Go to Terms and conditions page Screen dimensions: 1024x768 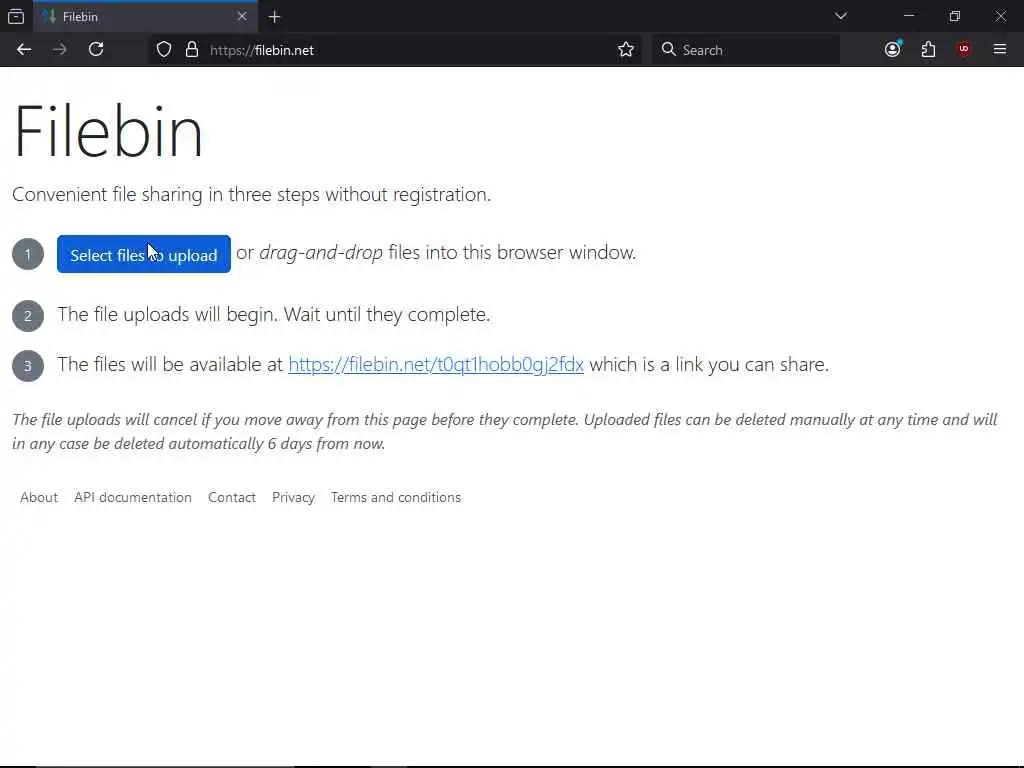tap(396, 498)
